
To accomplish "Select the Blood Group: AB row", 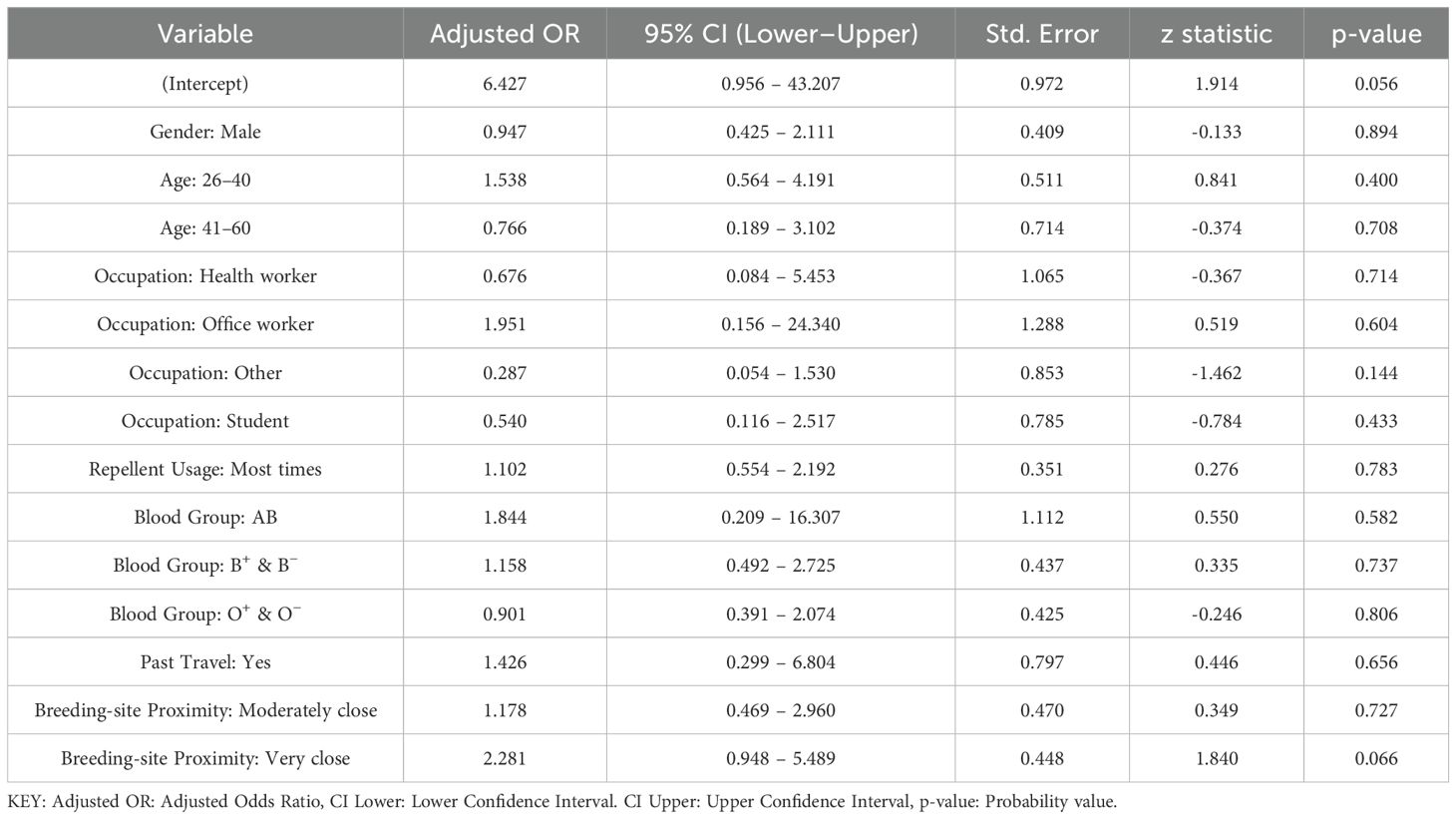I will 728,517.
